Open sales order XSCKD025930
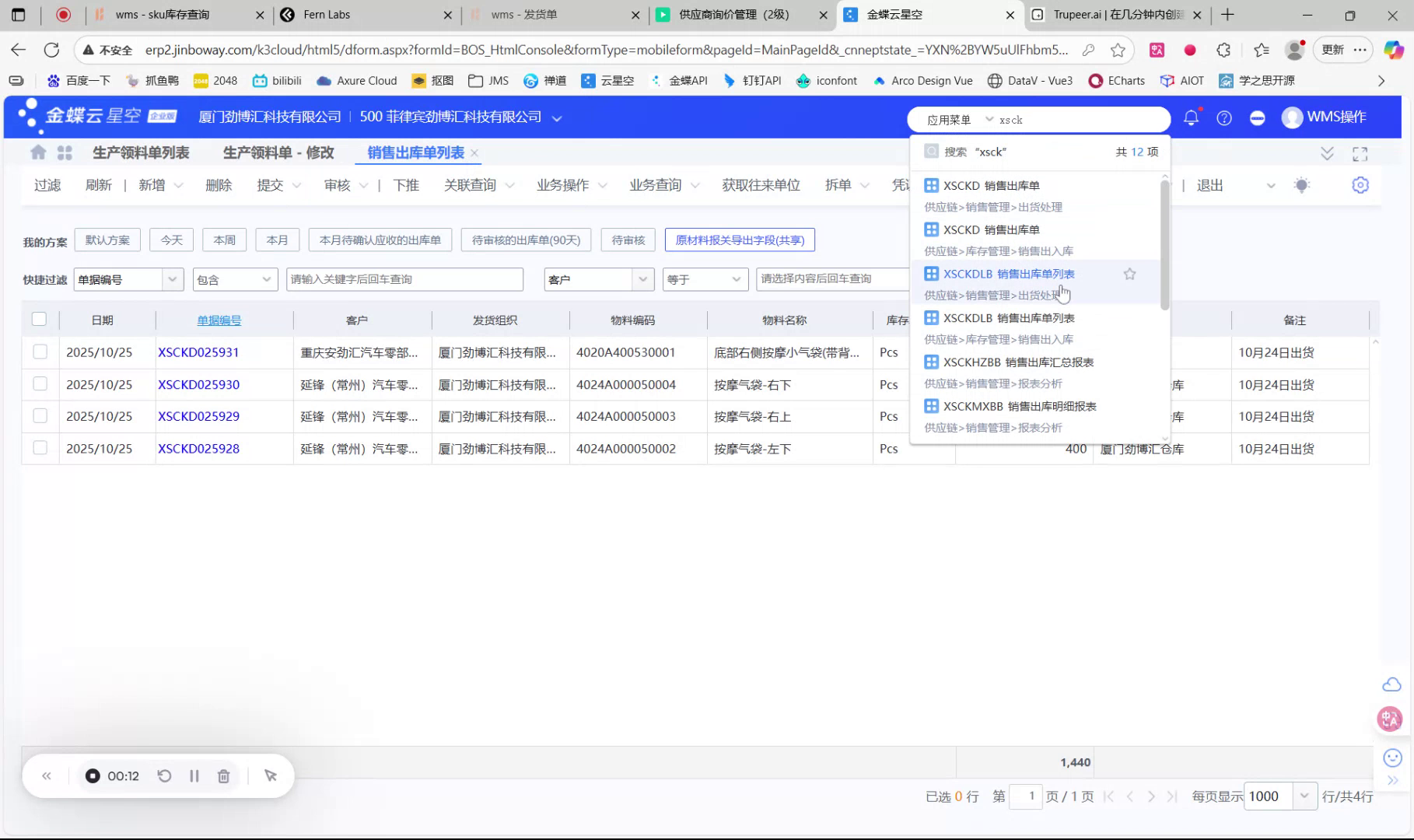The height and width of the screenshot is (840, 1414). click(x=198, y=384)
